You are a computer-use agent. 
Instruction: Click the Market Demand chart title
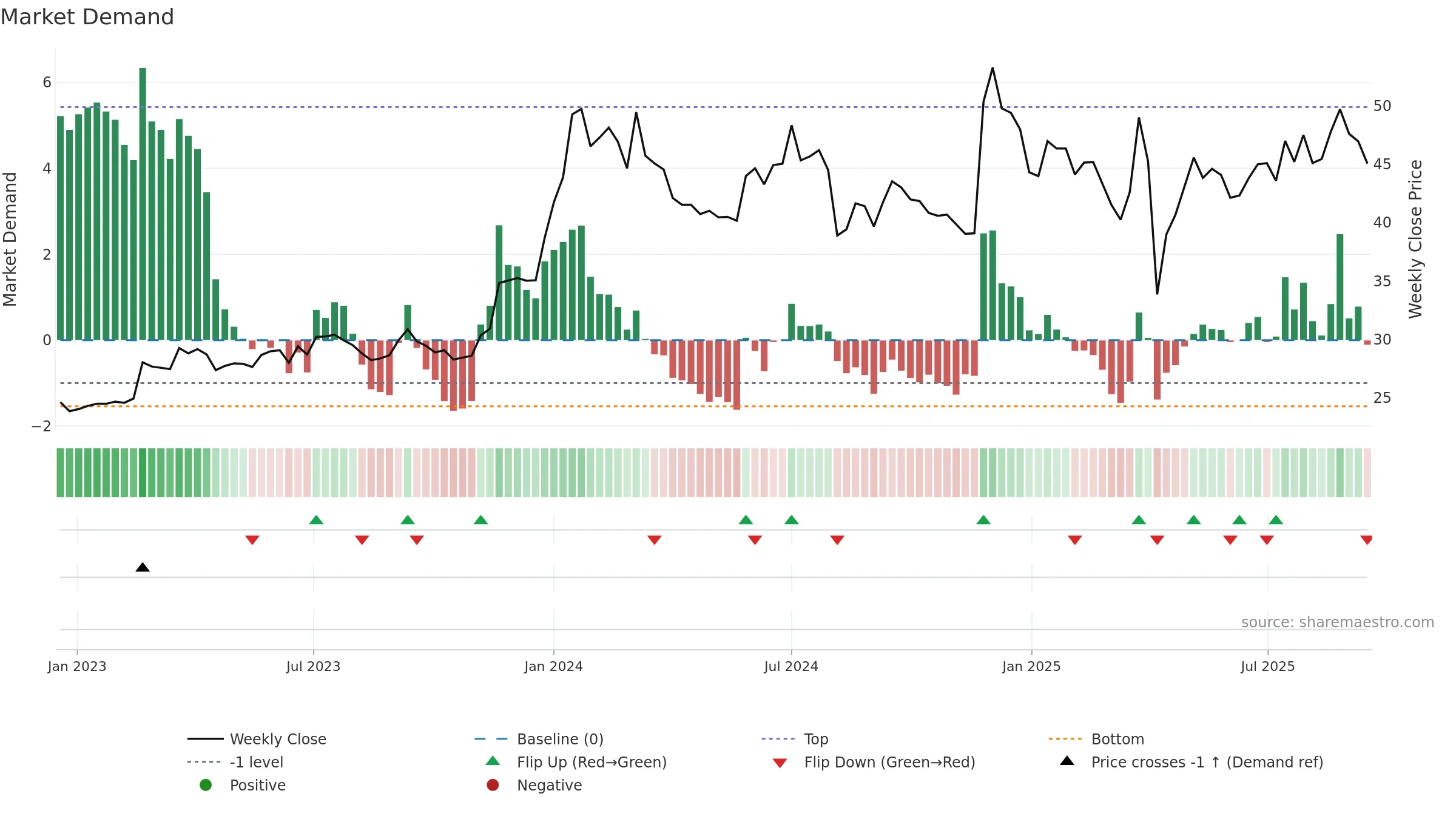pos(87,17)
